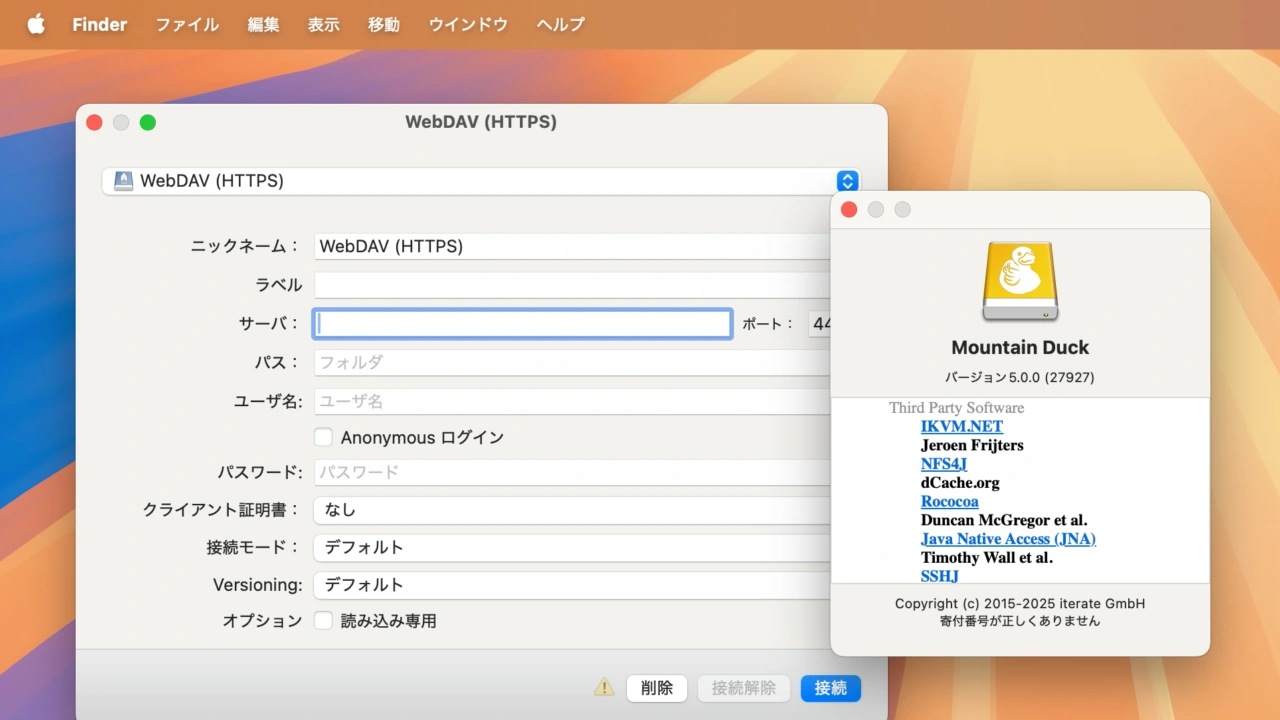The height and width of the screenshot is (720, 1280).
Task: Open the Java Native Access (JNA) link
Action: [x=1008, y=538]
